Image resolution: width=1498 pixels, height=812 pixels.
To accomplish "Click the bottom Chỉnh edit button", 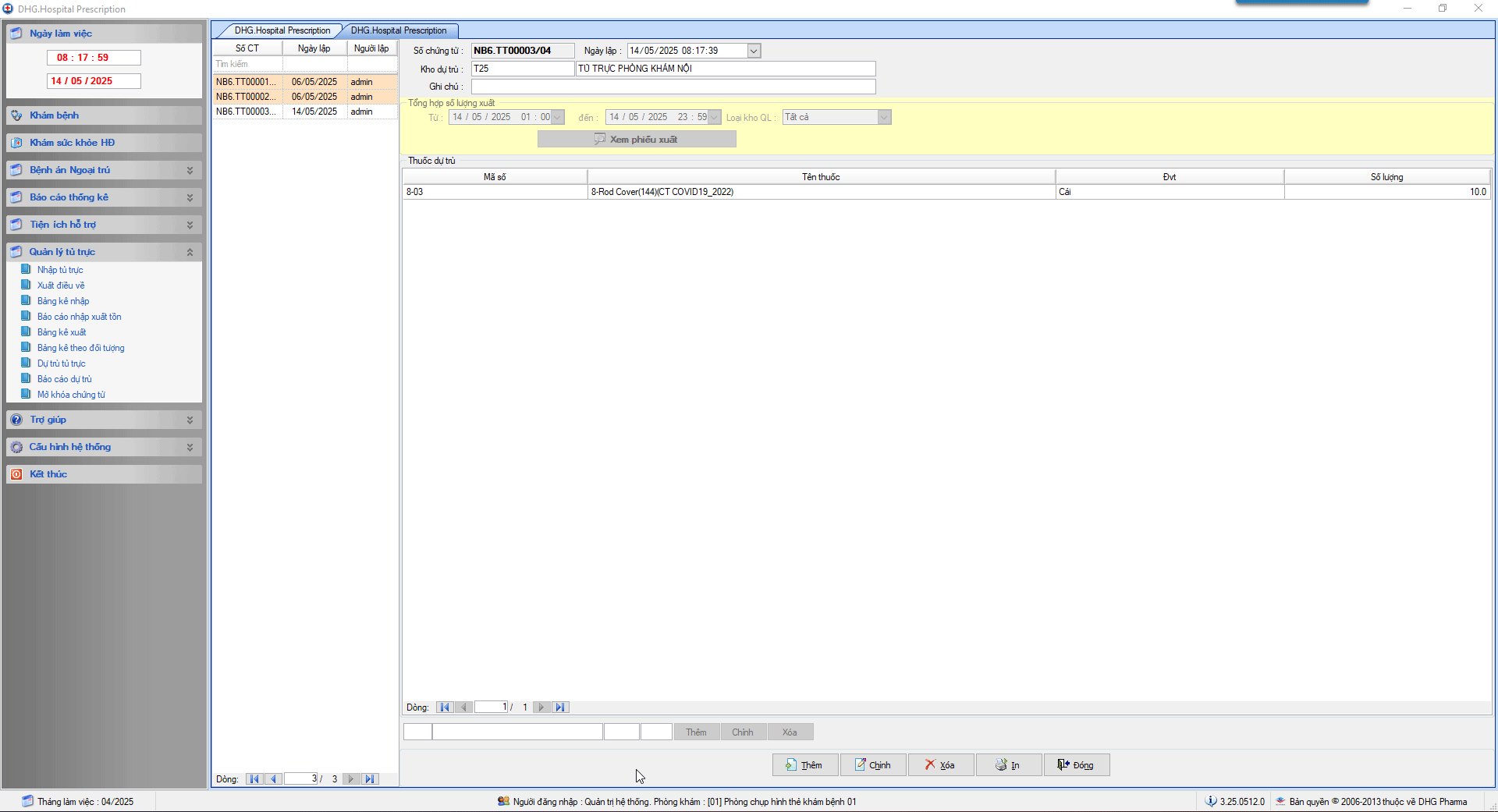I will point(873,765).
